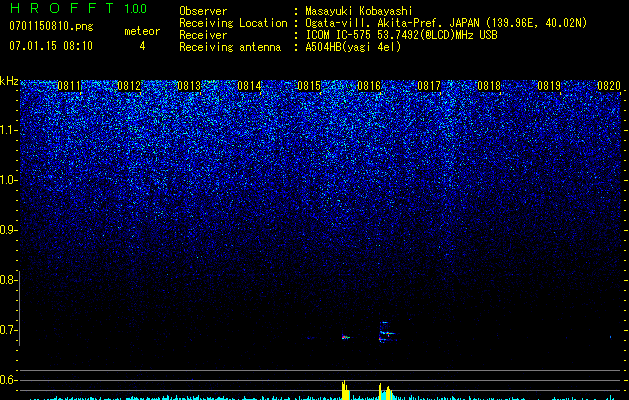
Task: Click the Receiving Location label
Action: [x=233, y=23]
